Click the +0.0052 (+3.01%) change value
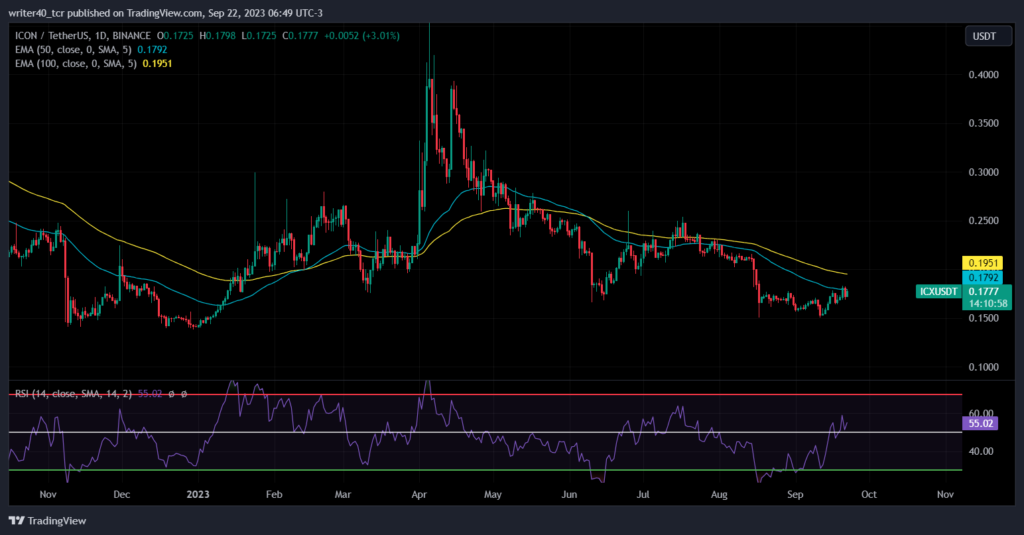 361,36
